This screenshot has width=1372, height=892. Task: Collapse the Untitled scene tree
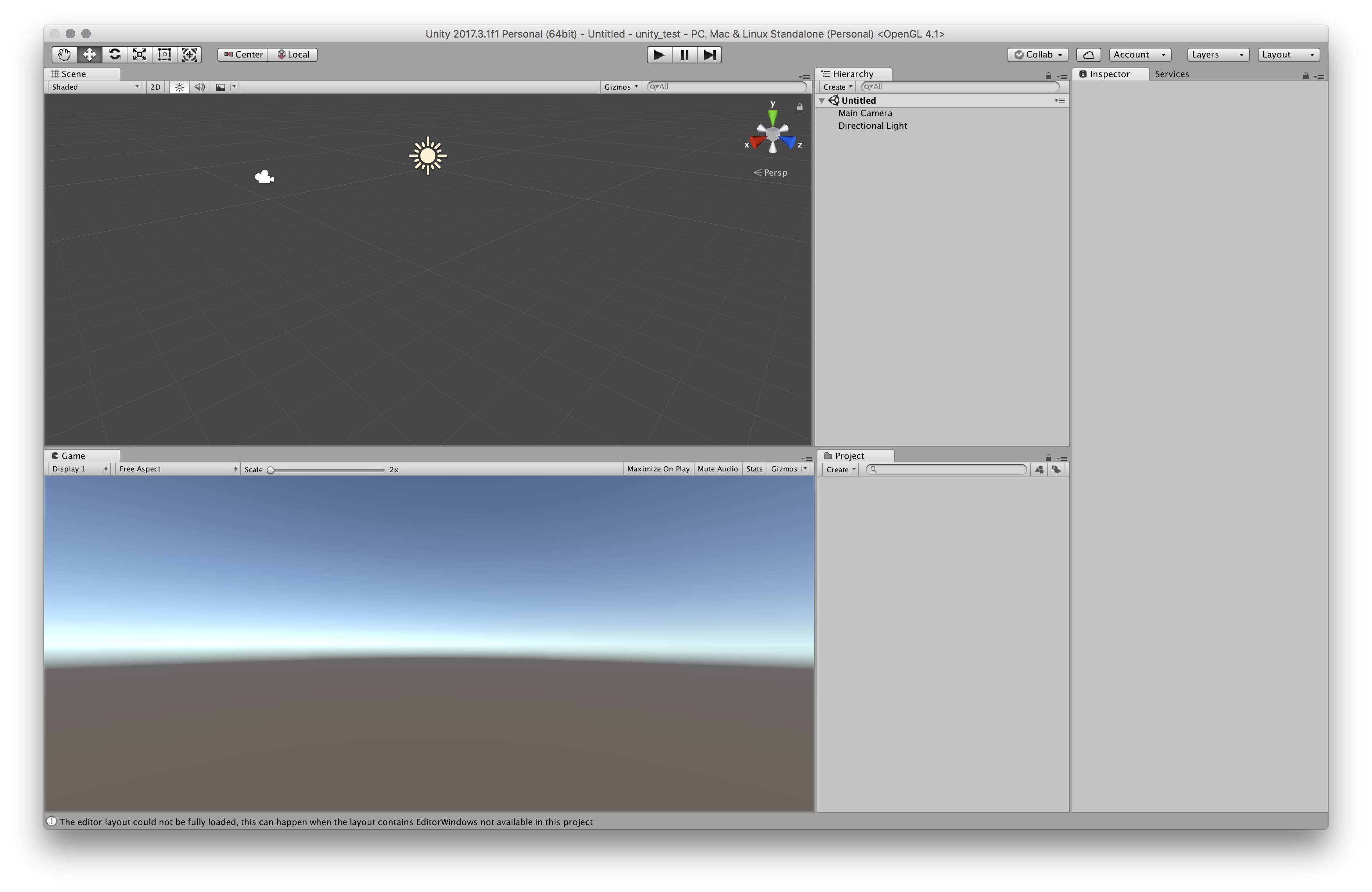pyautogui.click(x=822, y=100)
